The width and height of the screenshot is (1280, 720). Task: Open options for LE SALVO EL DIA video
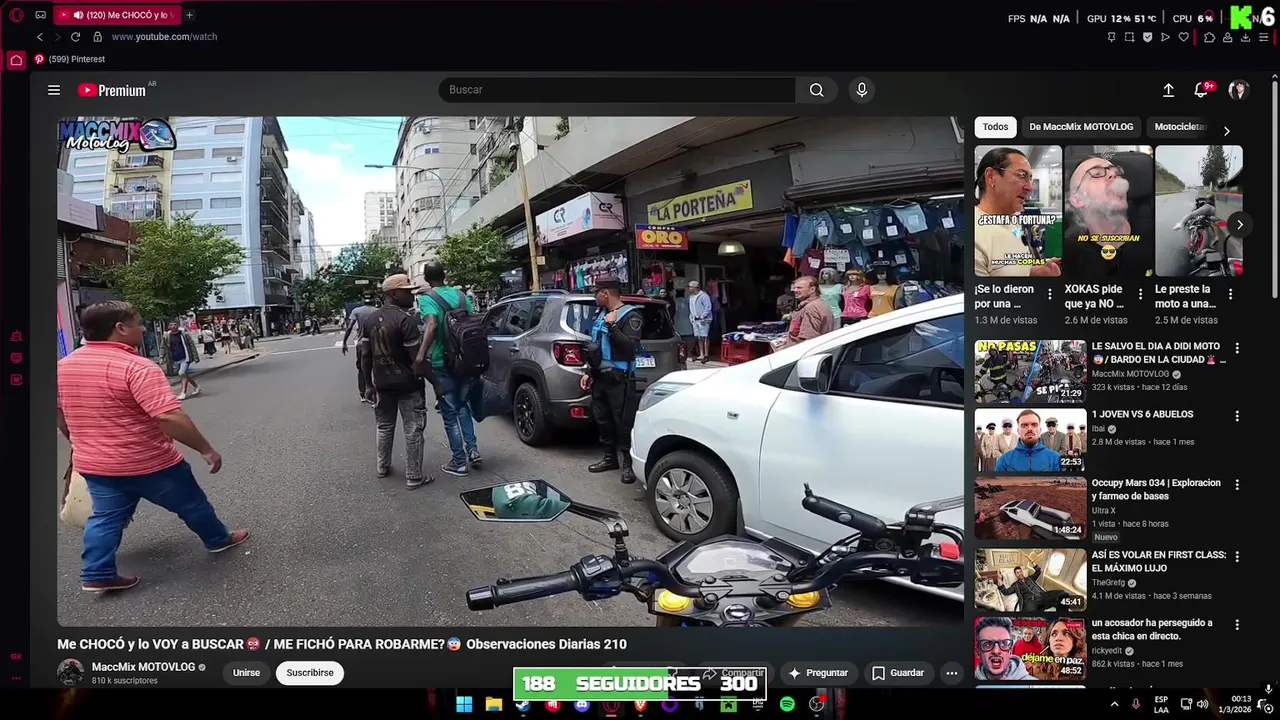click(1237, 348)
